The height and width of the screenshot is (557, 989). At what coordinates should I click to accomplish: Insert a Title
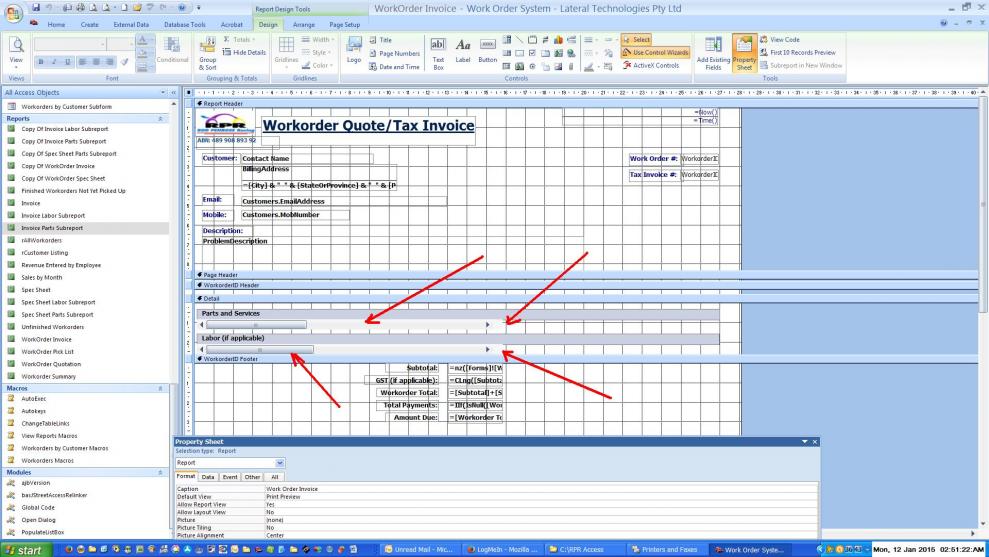380,40
